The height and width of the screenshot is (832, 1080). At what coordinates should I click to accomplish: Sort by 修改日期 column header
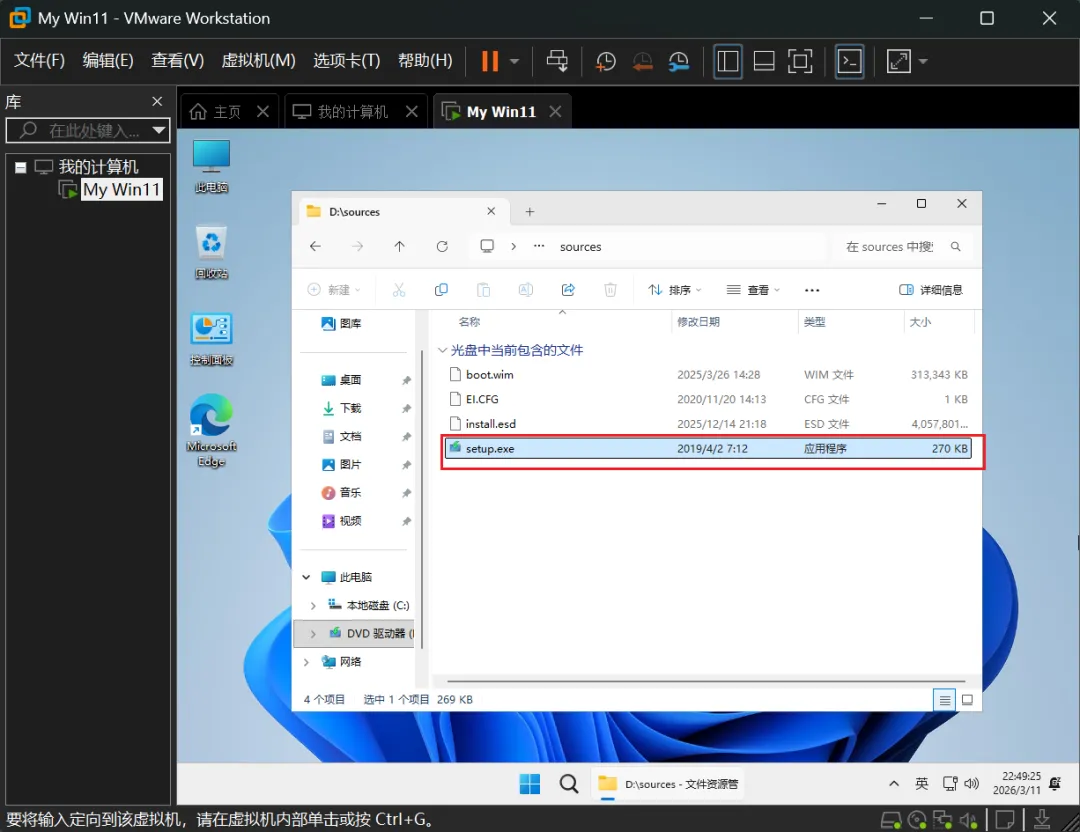click(x=698, y=322)
